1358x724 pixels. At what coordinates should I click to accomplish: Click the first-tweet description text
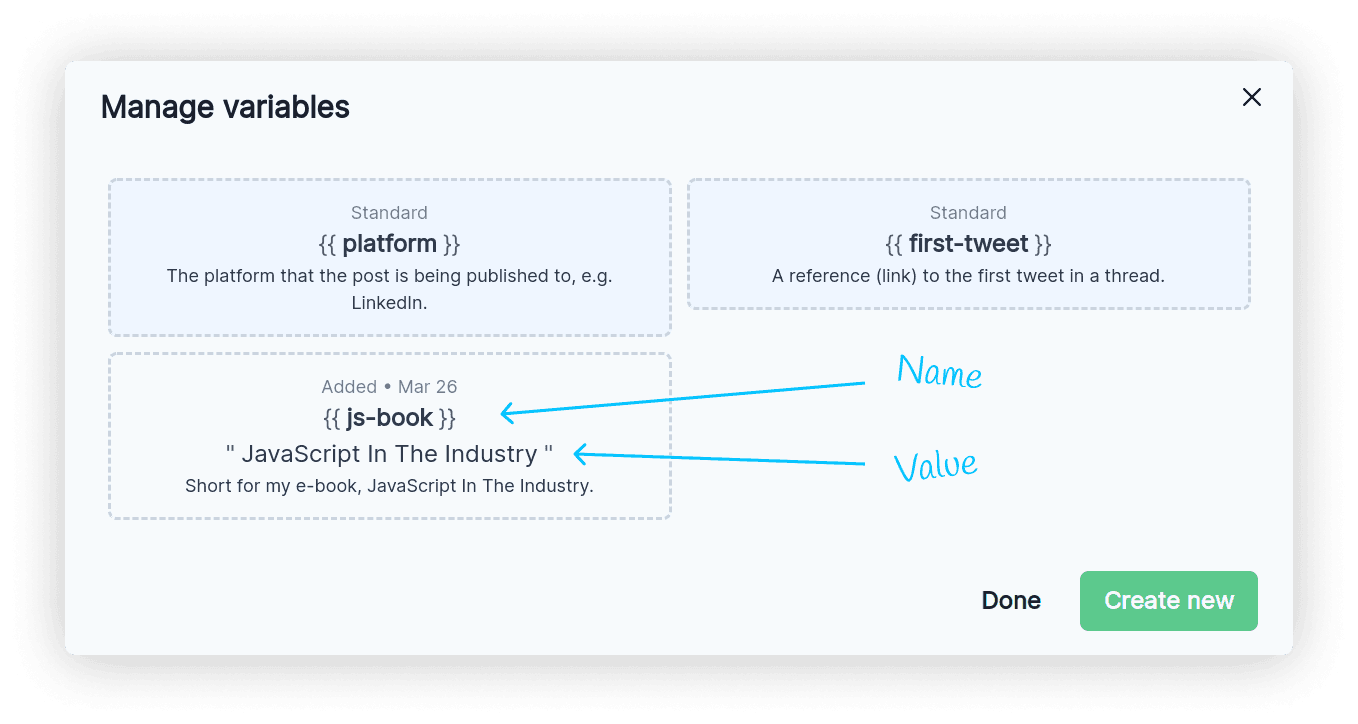coord(968,276)
